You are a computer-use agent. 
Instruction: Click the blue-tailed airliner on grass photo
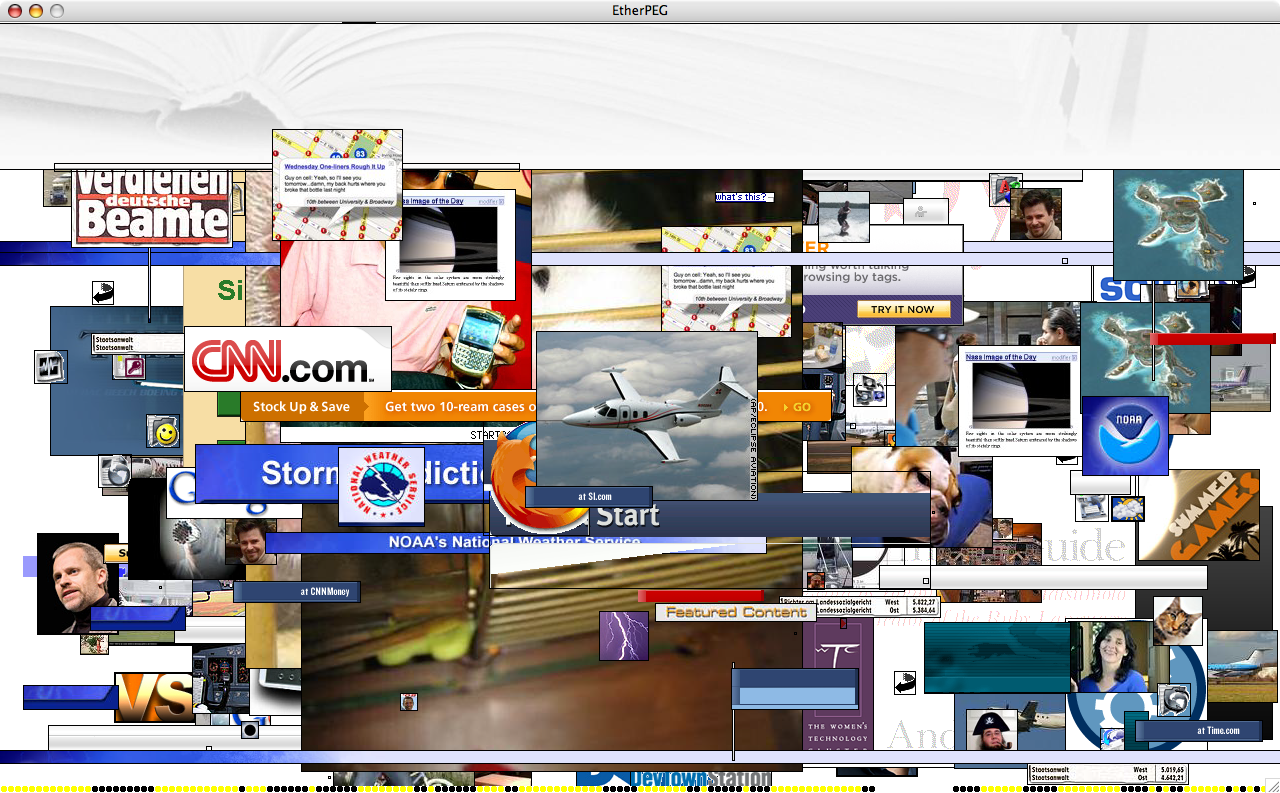(1242, 666)
